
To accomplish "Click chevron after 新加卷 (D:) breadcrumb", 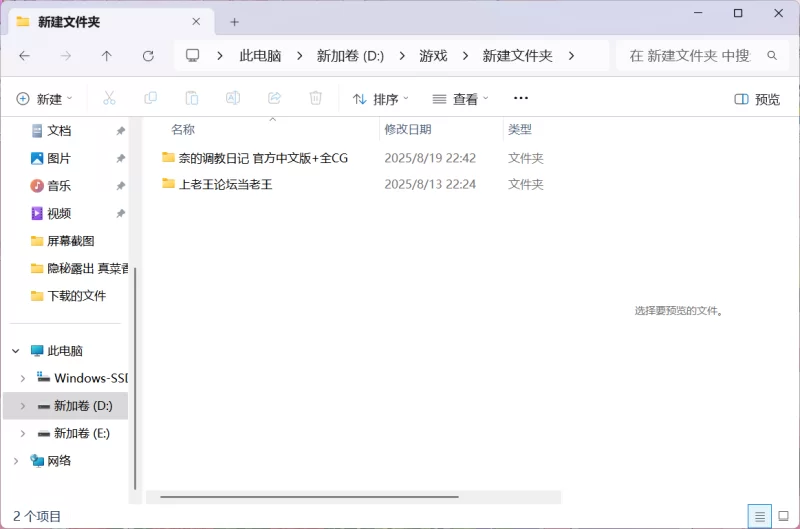I will 402,56.
